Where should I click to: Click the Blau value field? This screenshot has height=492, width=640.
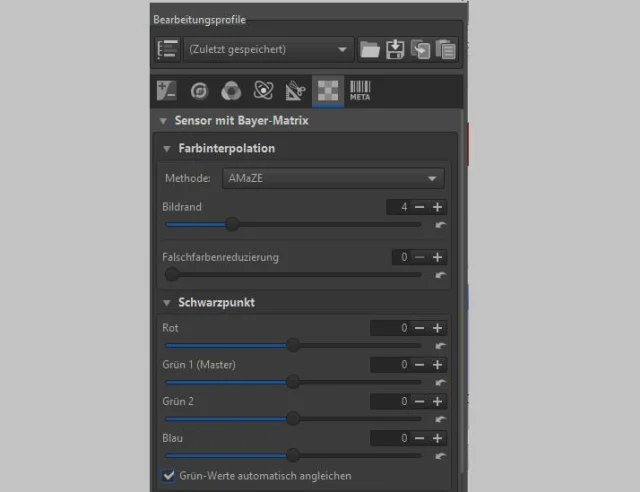coord(390,438)
